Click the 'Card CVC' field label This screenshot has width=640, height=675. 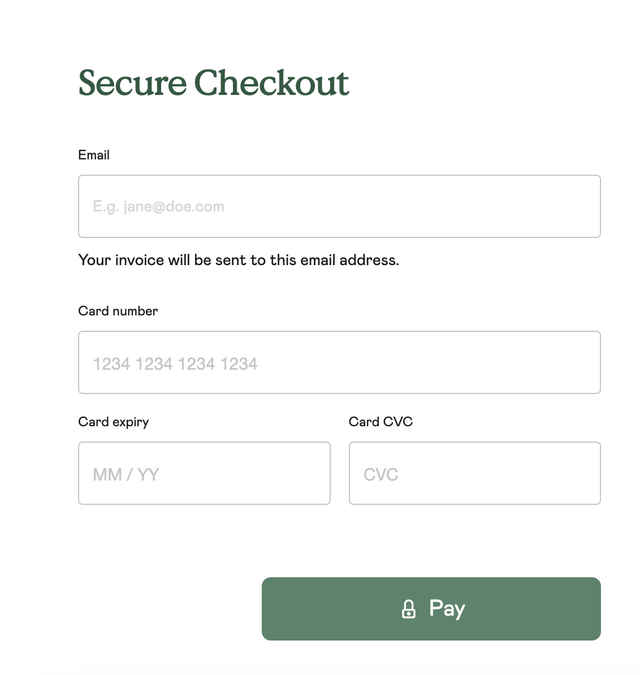pos(380,421)
